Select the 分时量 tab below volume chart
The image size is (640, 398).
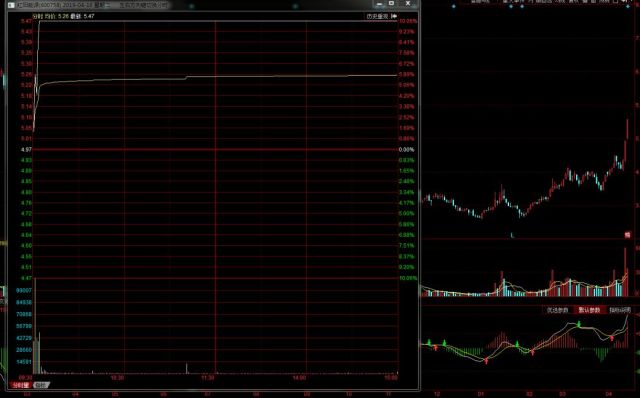(20, 385)
